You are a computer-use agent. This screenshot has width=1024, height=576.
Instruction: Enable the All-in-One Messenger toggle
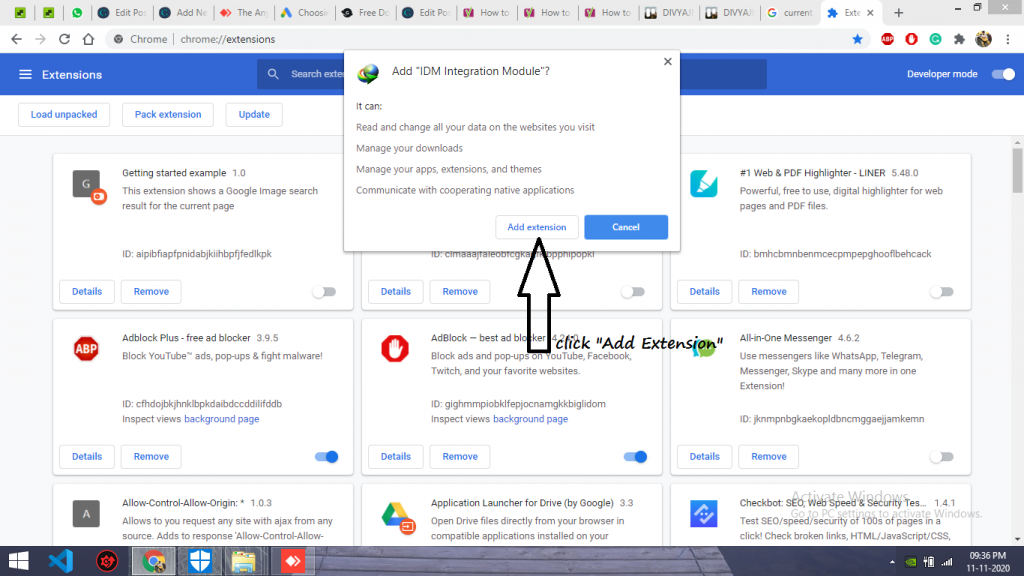tap(942, 456)
